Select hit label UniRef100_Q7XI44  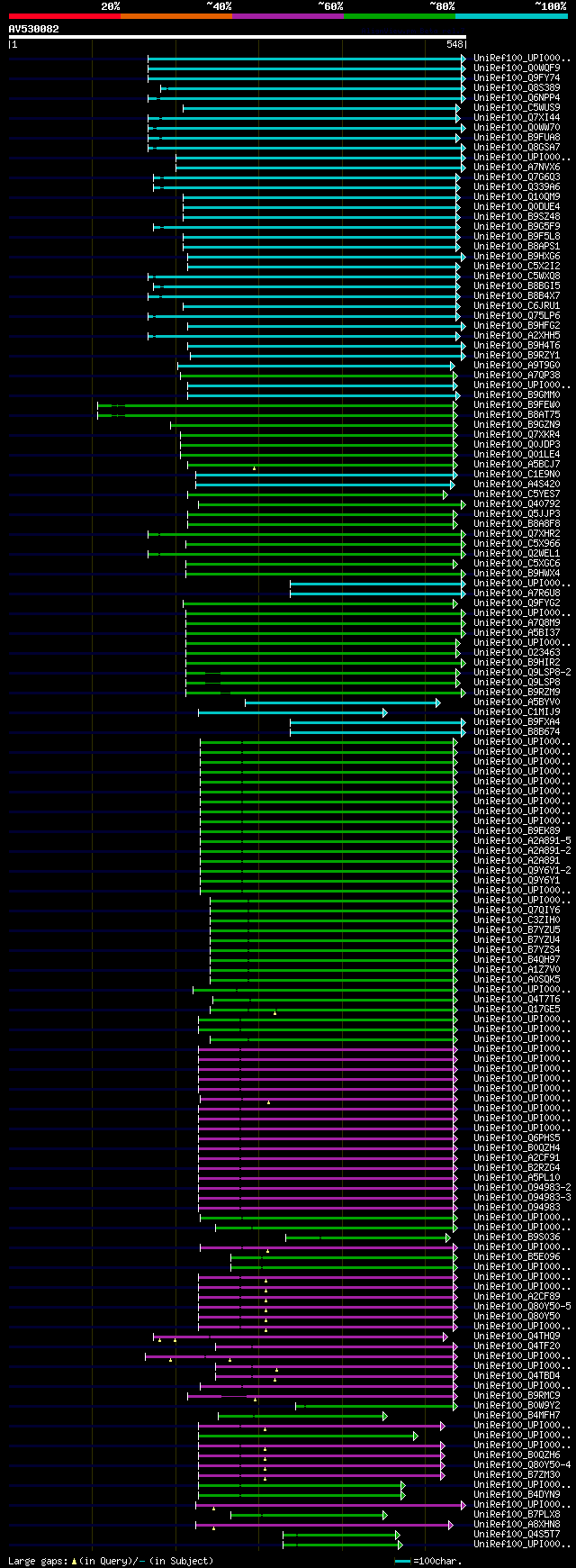tap(517, 118)
